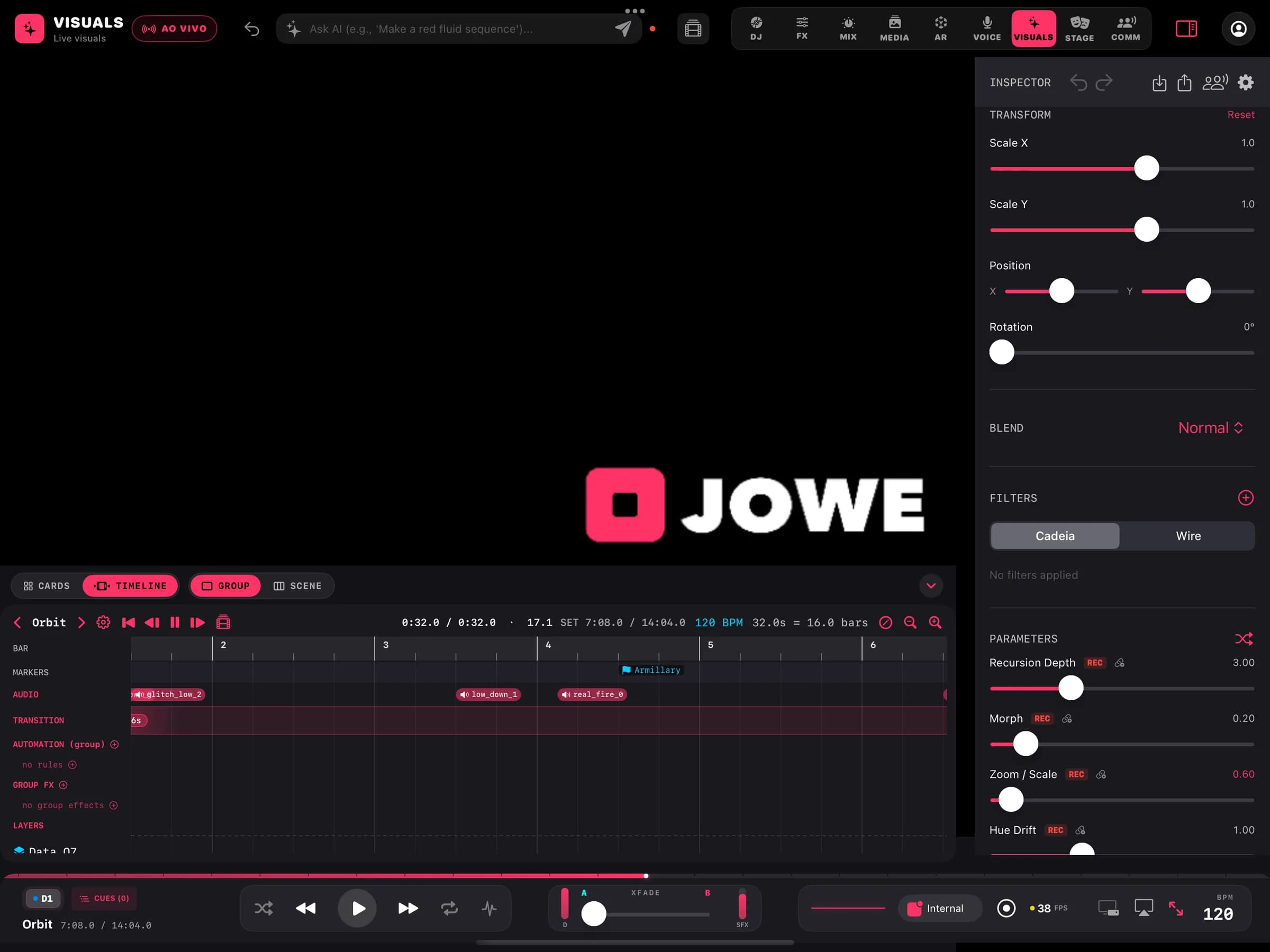This screenshot has width=1270, height=952.
Task: Zoom in on the timeline
Action: tap(935, 622)
